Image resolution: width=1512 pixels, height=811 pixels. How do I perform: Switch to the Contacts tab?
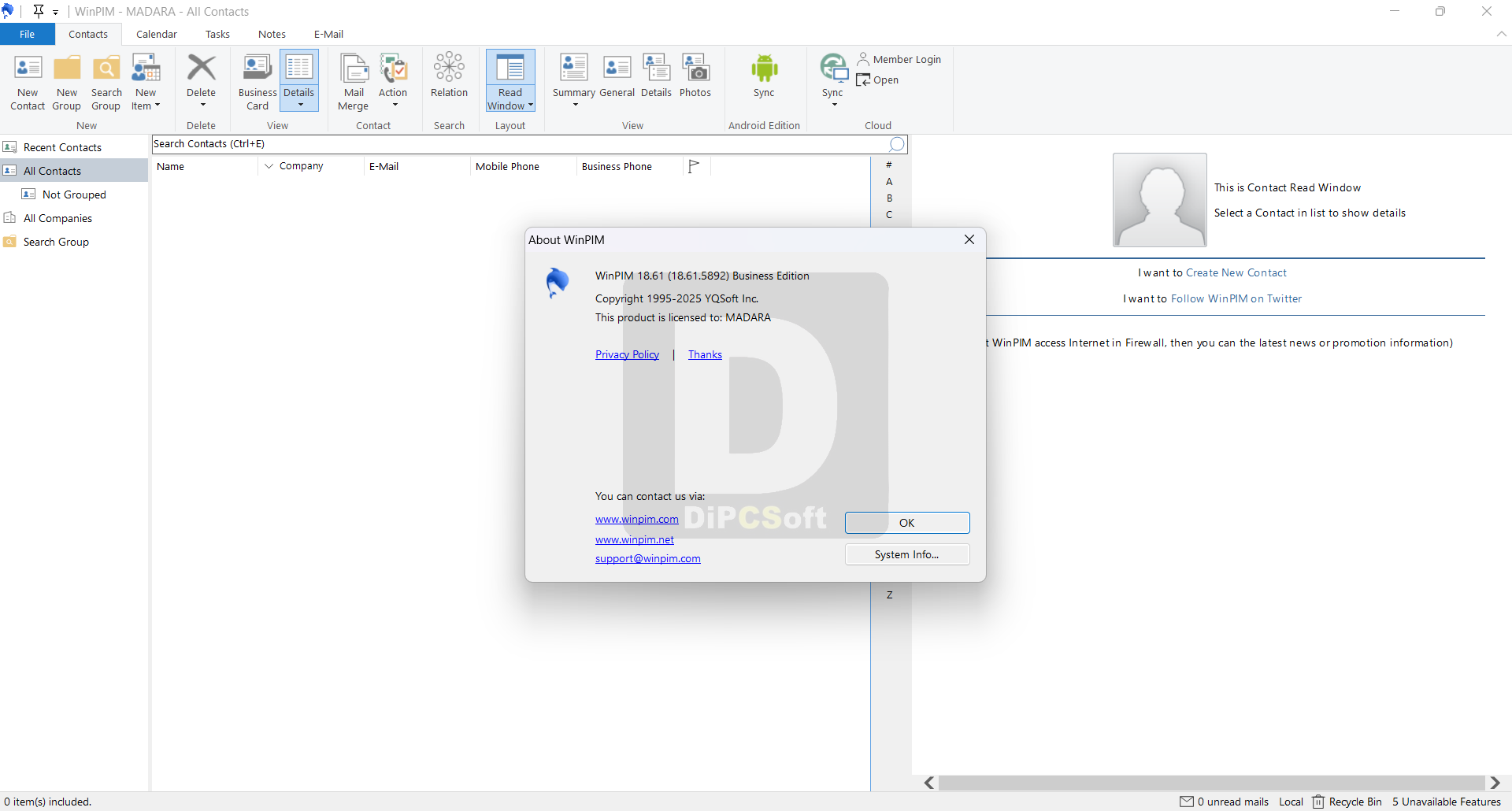(88, 34)
